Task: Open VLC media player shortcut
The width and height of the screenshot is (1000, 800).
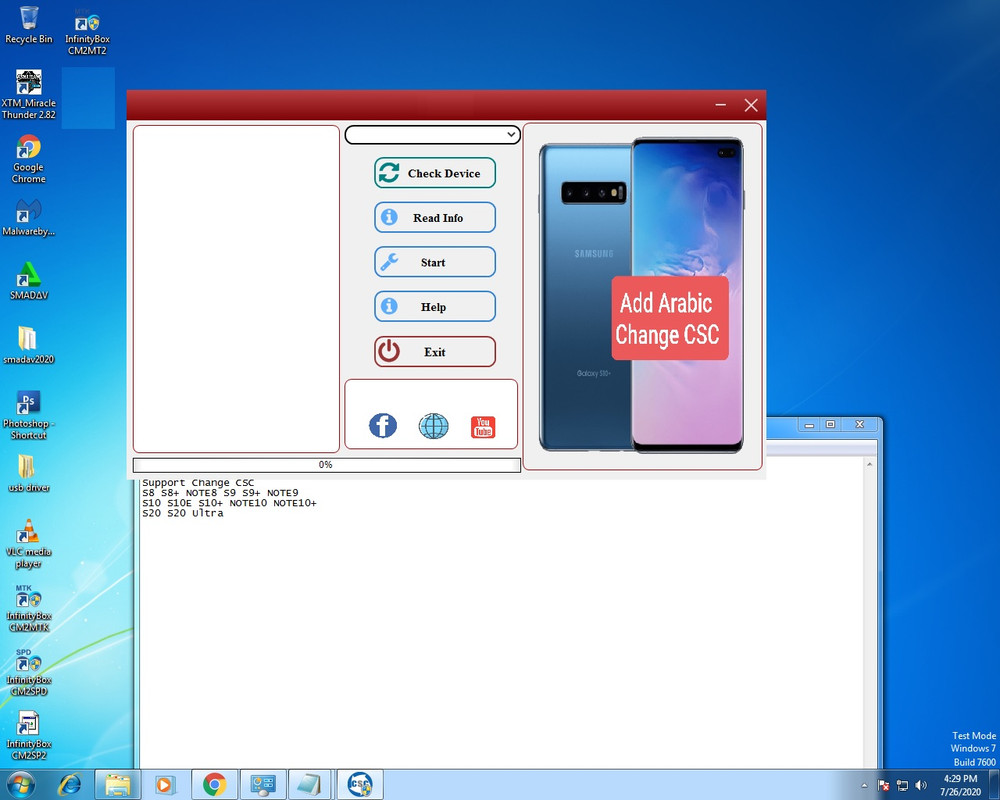Action: click(28, 544)
